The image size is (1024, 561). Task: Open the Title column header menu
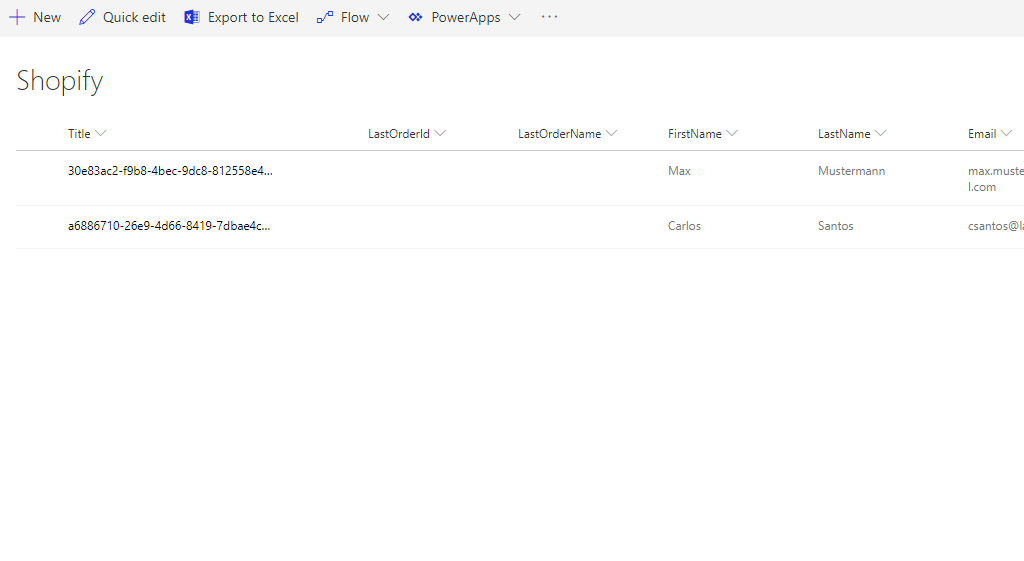click(100, 134)
